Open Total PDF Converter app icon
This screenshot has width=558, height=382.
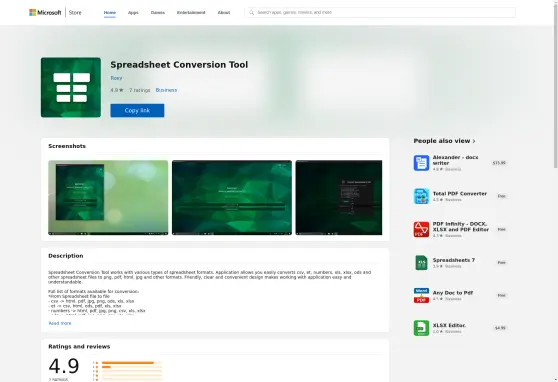coord(421,196)
